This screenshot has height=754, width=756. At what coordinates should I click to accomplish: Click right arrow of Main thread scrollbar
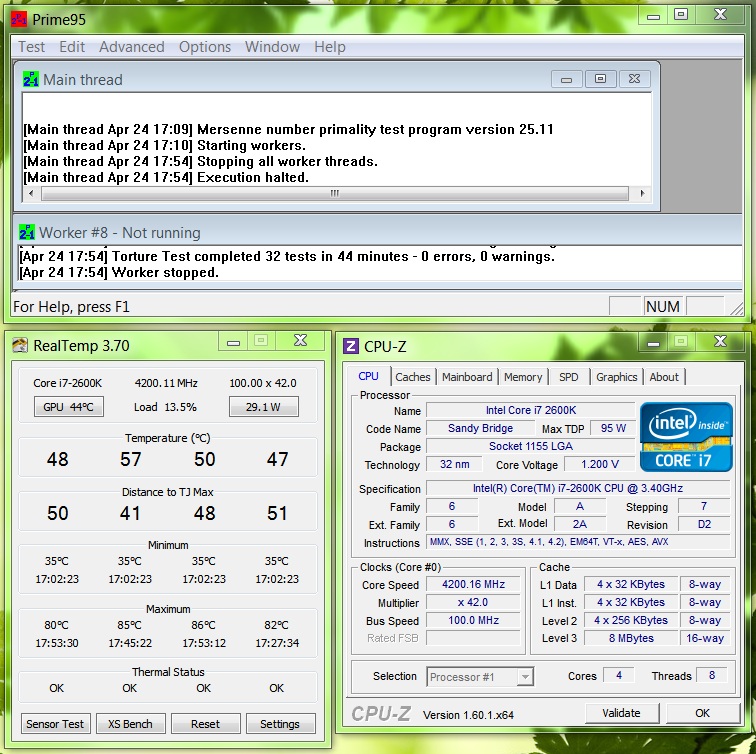(643, 193)
